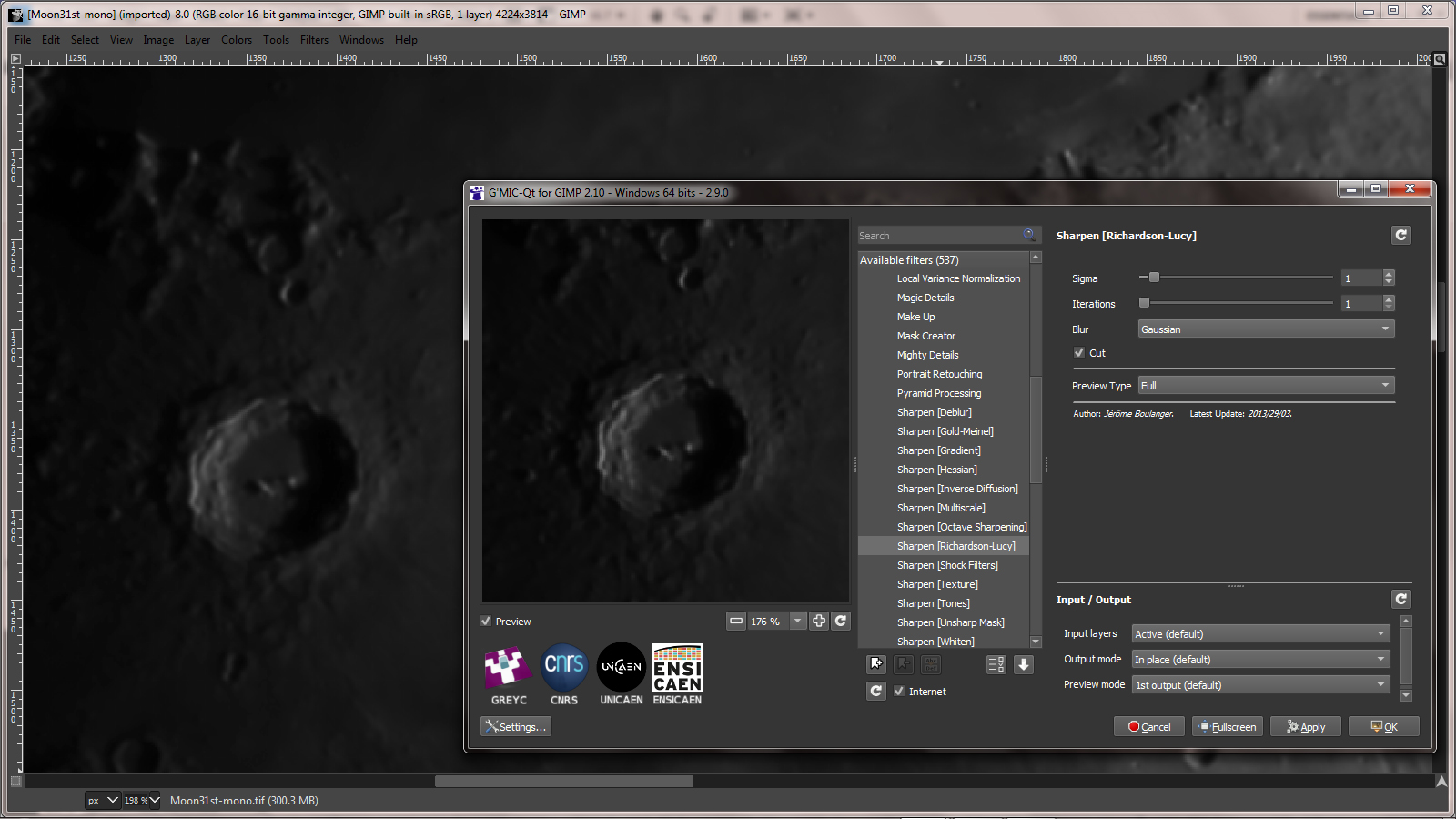
Task: Zoom out of the filter preview
Action: click(x=736, y=621)
